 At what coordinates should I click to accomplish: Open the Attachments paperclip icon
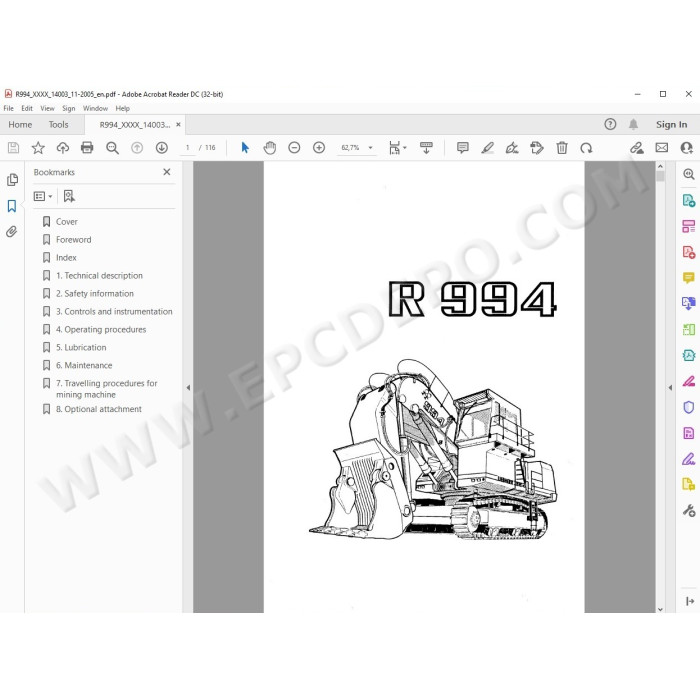pyautogui.click(x=12, y=231)
